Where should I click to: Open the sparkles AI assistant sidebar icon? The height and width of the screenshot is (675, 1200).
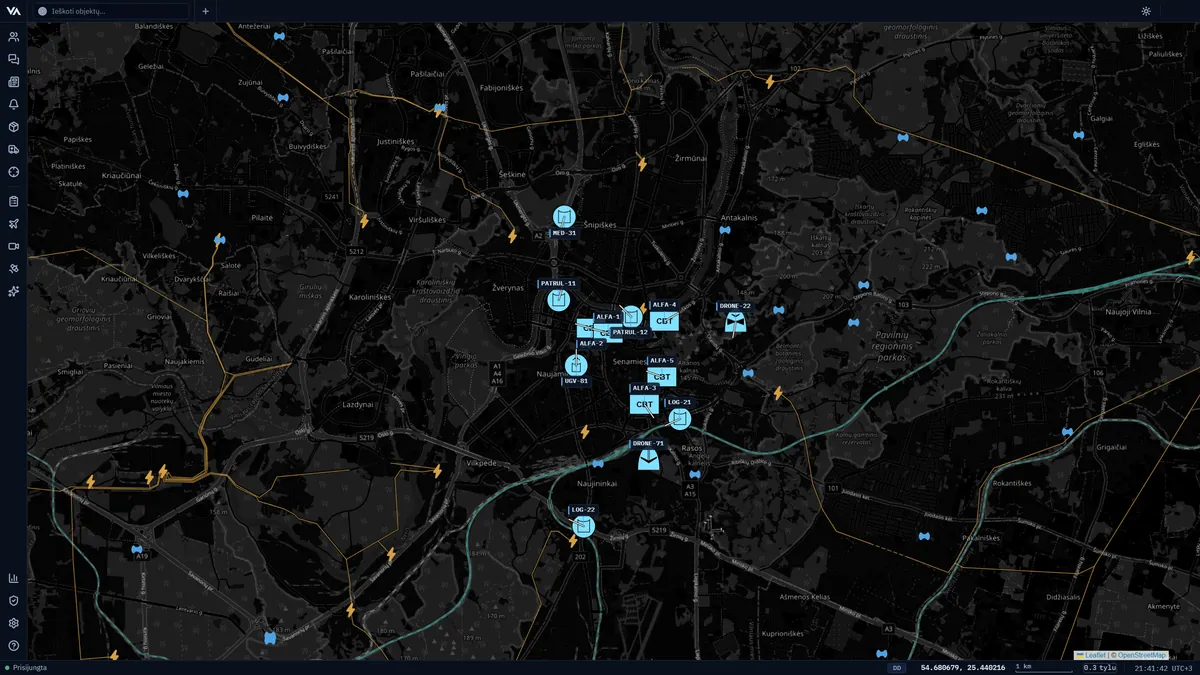pyautogui.click(x=14, y=291)
